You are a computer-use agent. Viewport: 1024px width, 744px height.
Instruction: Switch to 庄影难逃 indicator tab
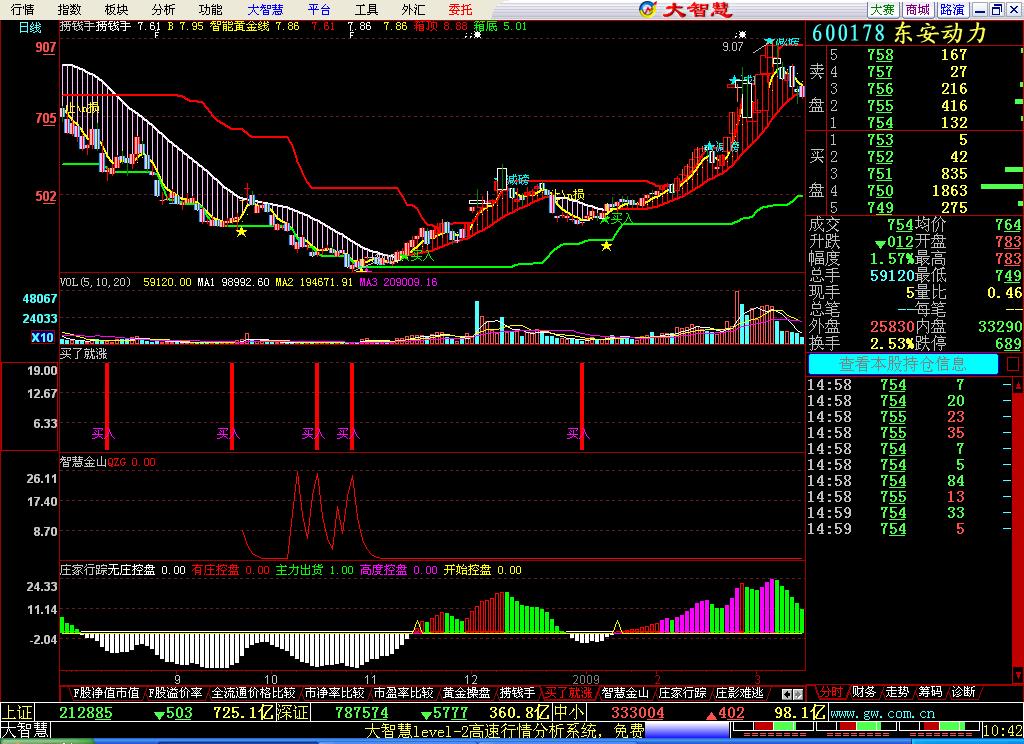[x=739, y=692]
